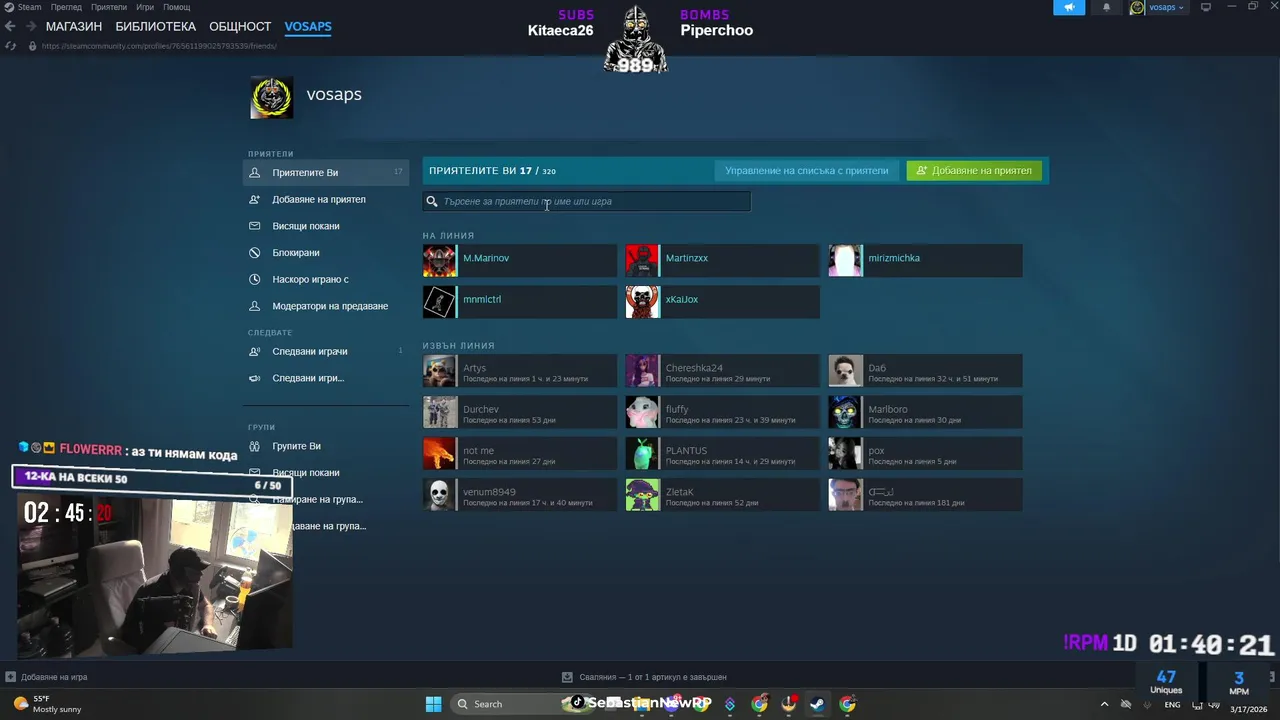
Task: Switch to the МАГАЗИН tab
Action: pos(74,27)
